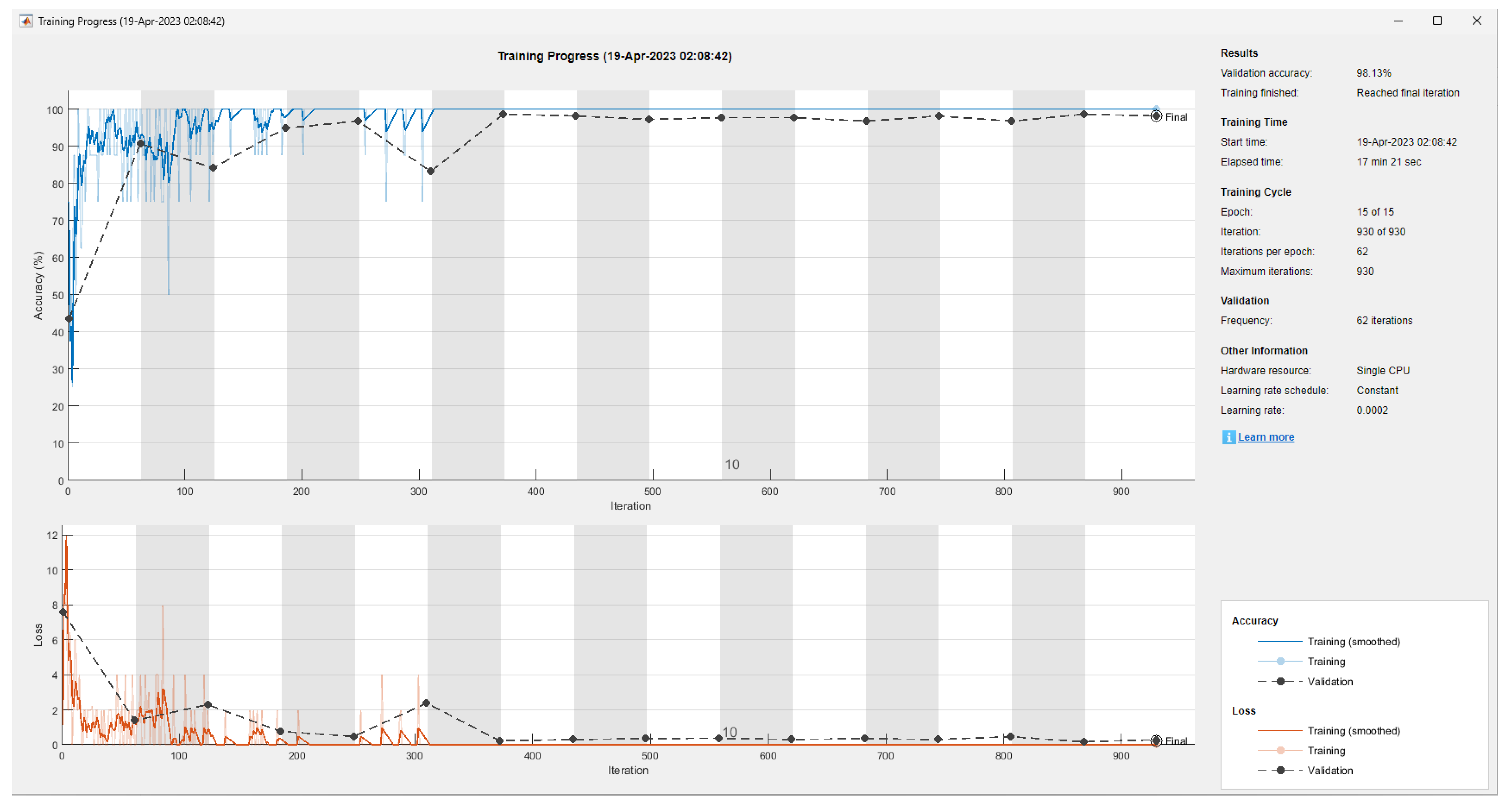1509x812 pixels.
Task: Click the MATLAB icon in title bar
Action: point(26,21)
